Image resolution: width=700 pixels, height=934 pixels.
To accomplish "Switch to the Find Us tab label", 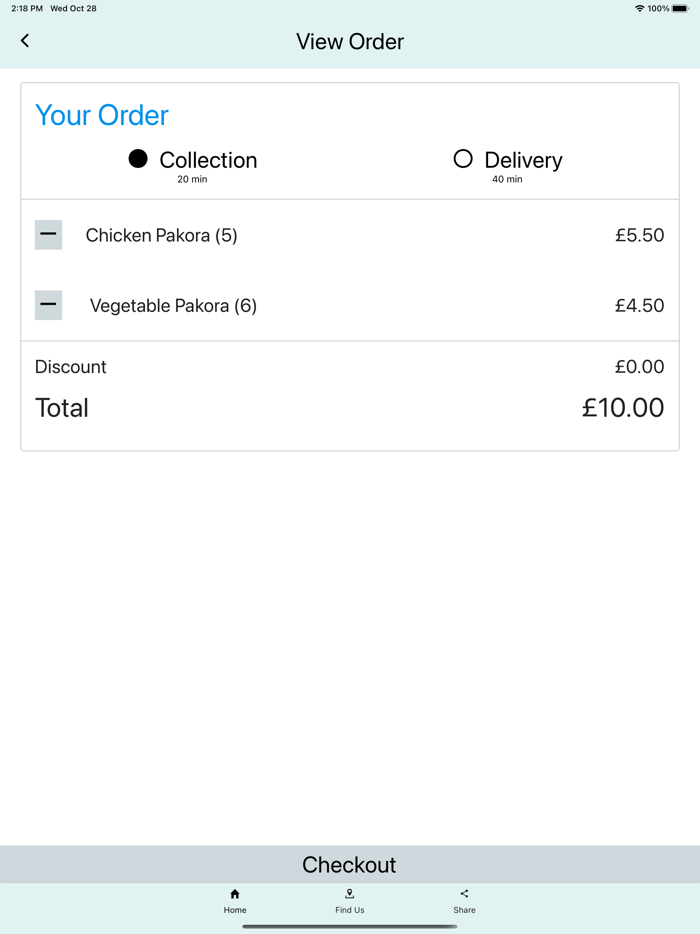I will coord(350,910).
